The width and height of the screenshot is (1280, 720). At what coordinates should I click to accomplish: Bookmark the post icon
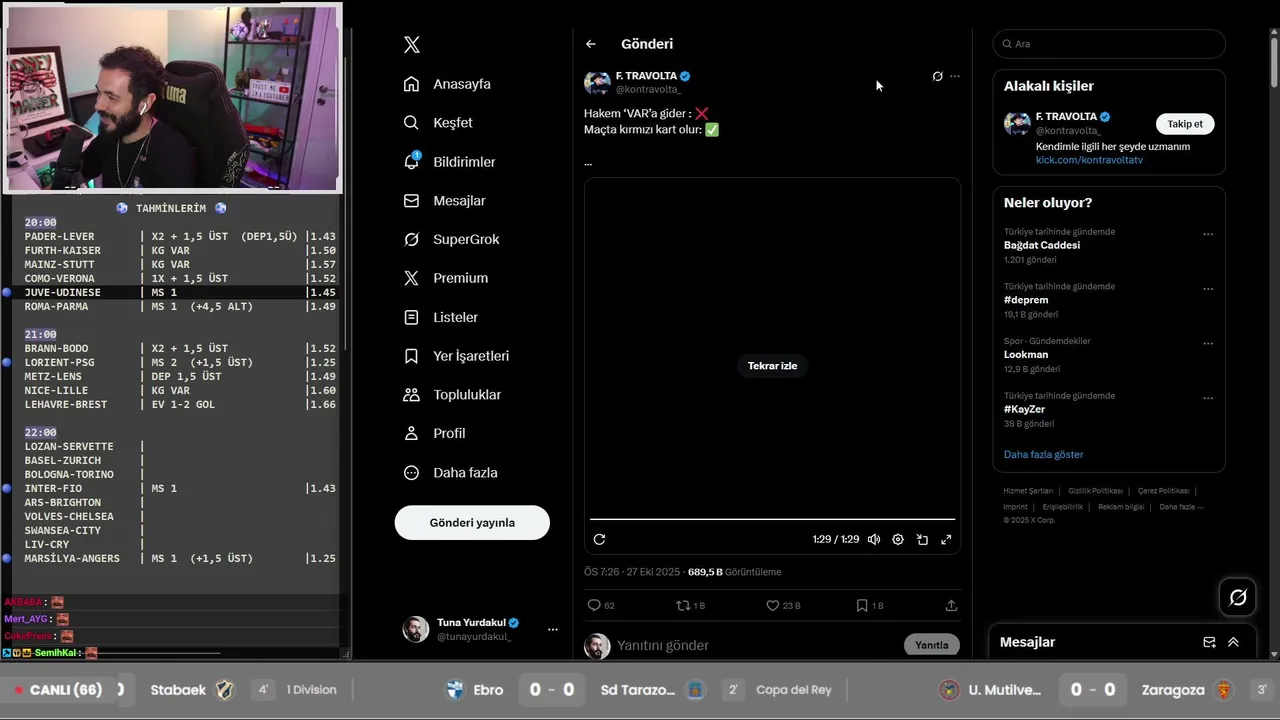point(862,605)
